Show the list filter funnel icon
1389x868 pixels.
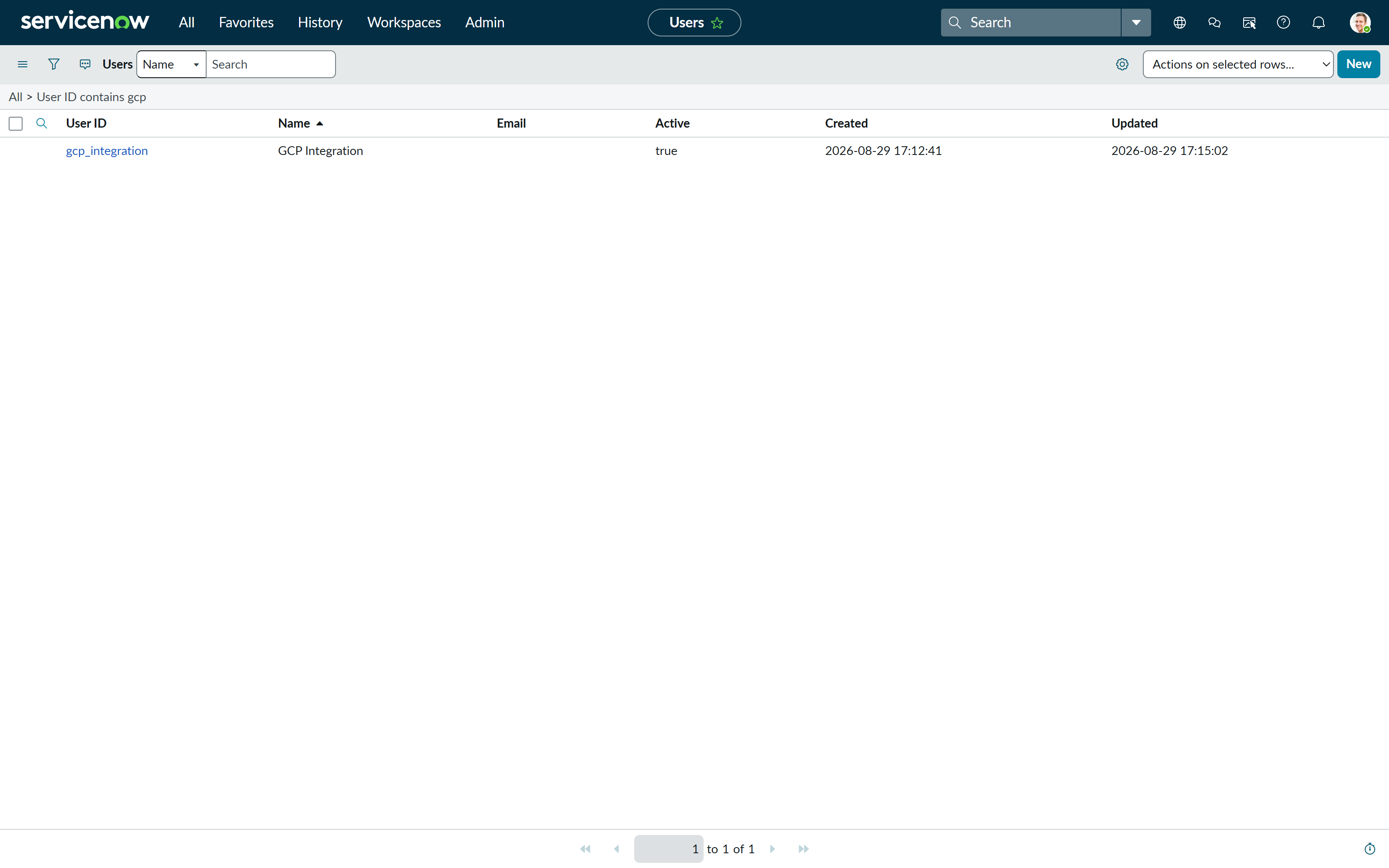click(x=53, y=64)
